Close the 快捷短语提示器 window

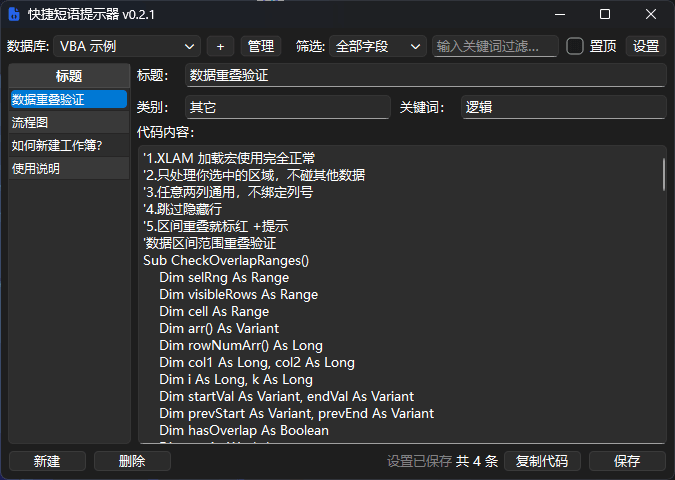pos(651,14)
